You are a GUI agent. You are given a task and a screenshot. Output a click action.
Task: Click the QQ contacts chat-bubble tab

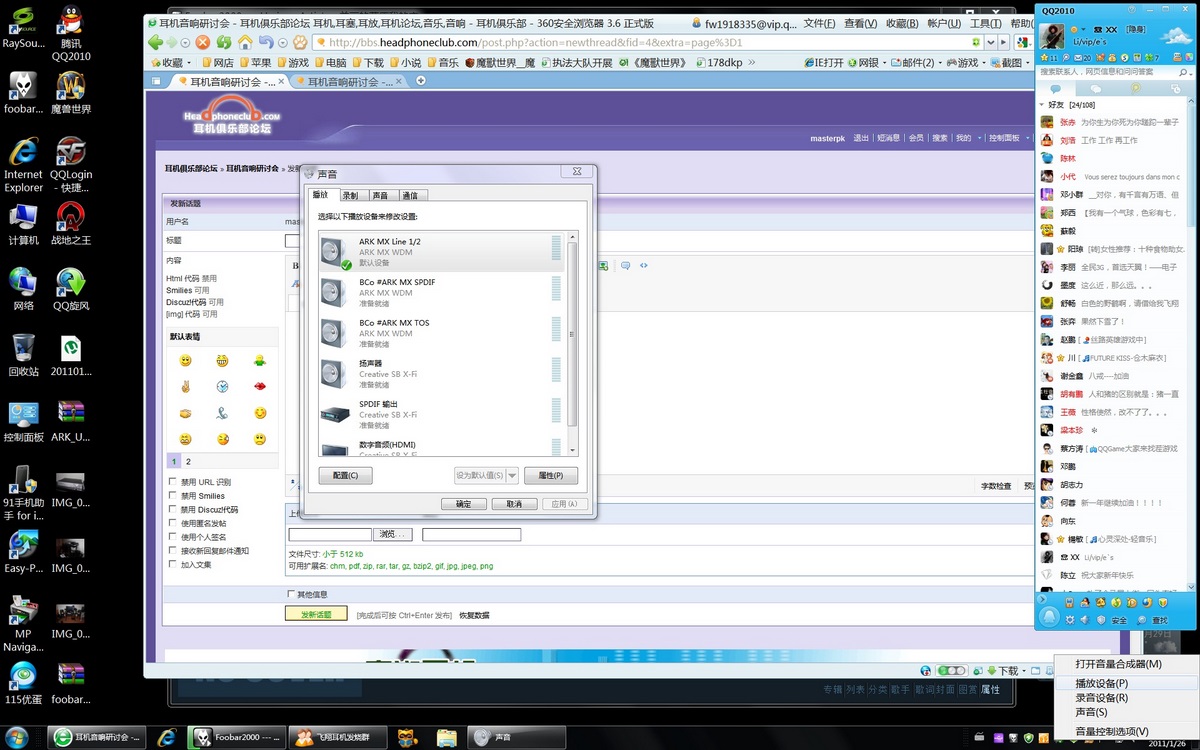tap(1055, 89)
